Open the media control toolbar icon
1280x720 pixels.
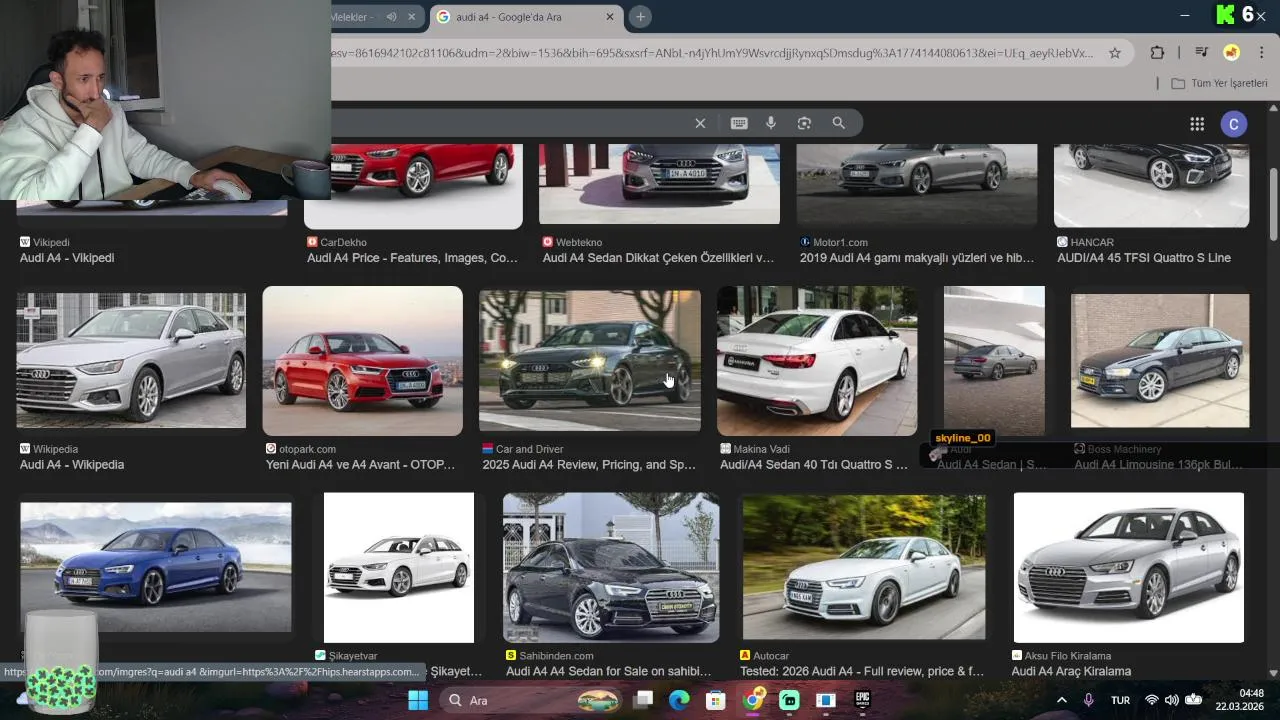coord(1202,53)
